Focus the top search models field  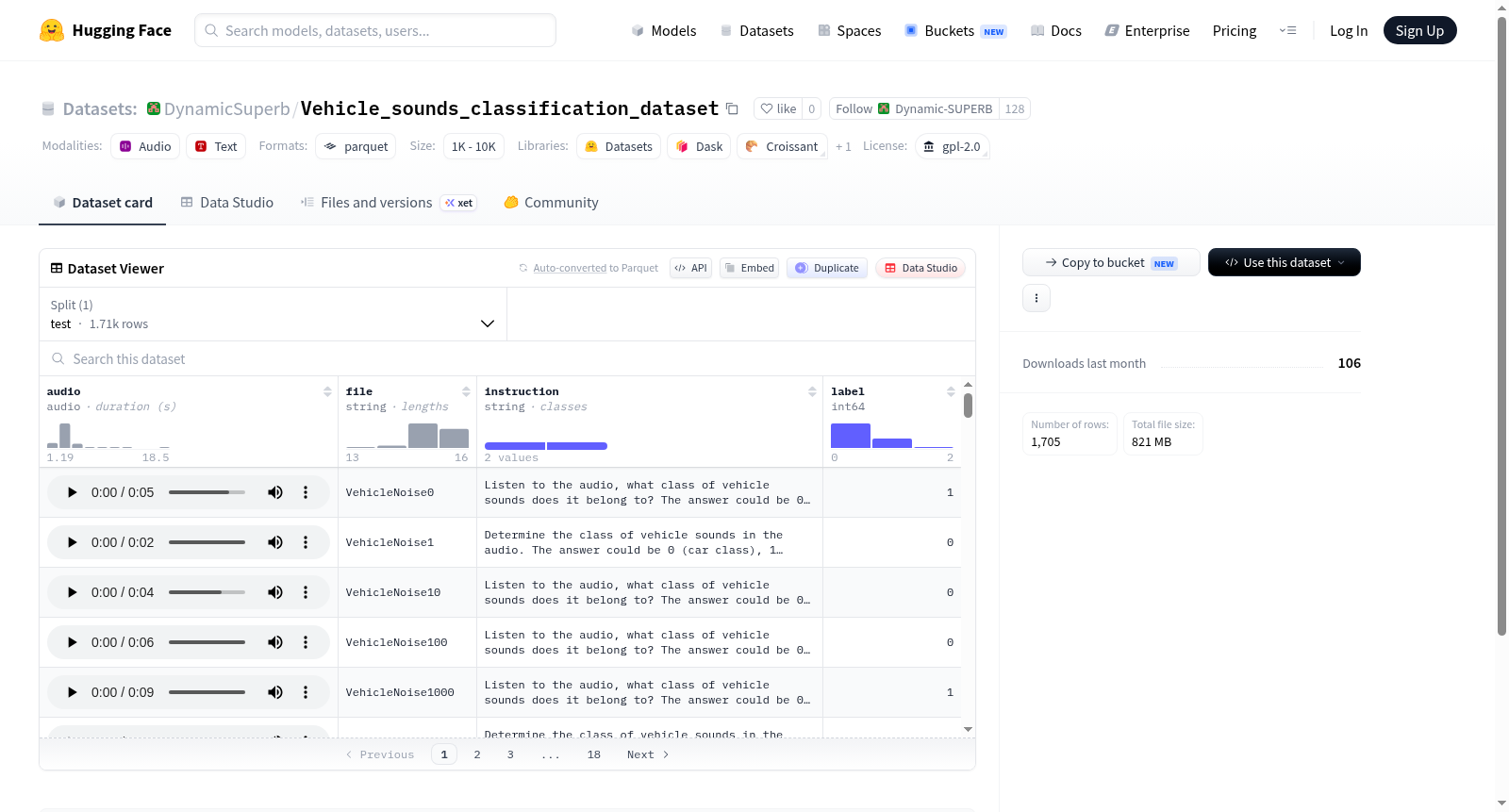point(375,30)
